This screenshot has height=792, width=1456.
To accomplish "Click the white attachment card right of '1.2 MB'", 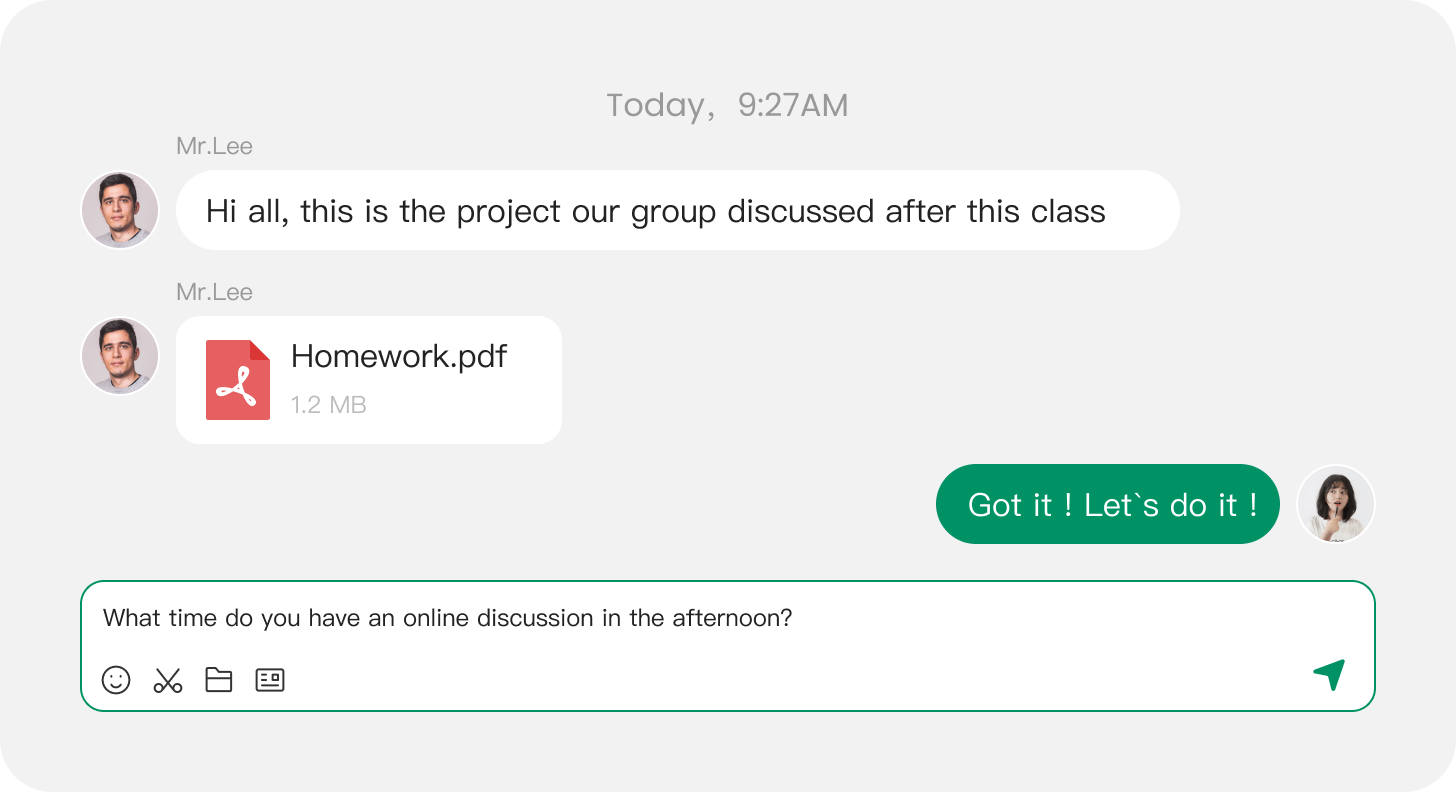I will click(470, 406).
